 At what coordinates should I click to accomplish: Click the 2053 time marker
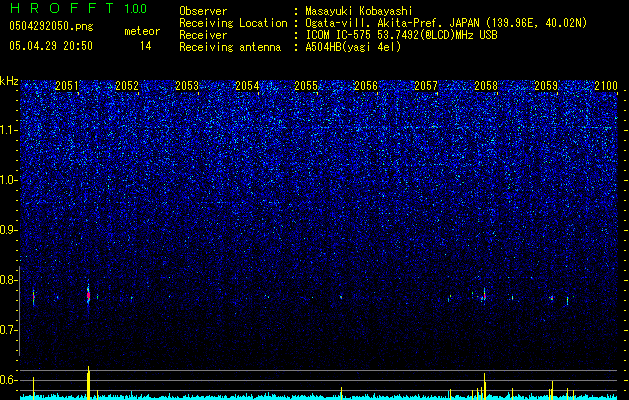(187, 86)
